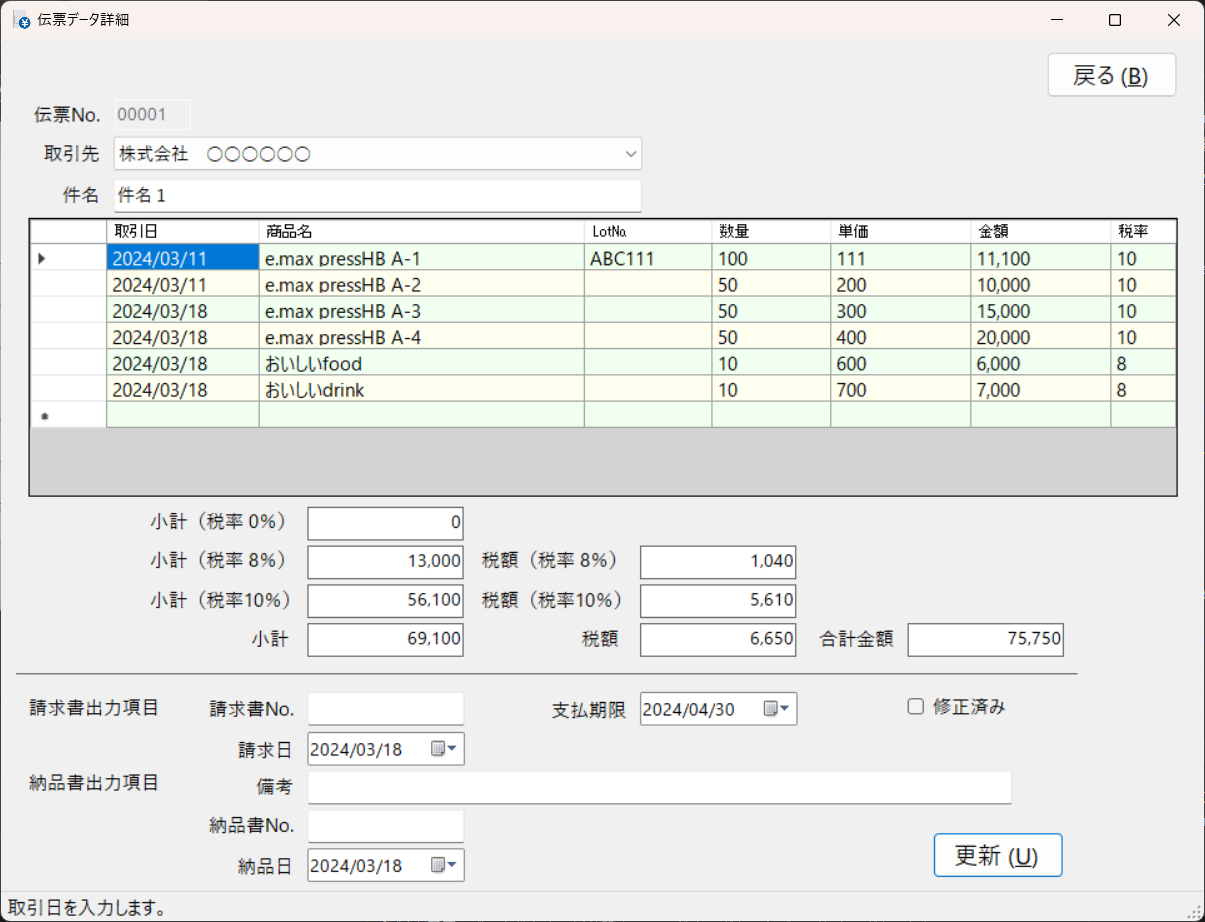Open the 請求日 date picker dropdown
Screen dimensions: 1205x922
444,749
